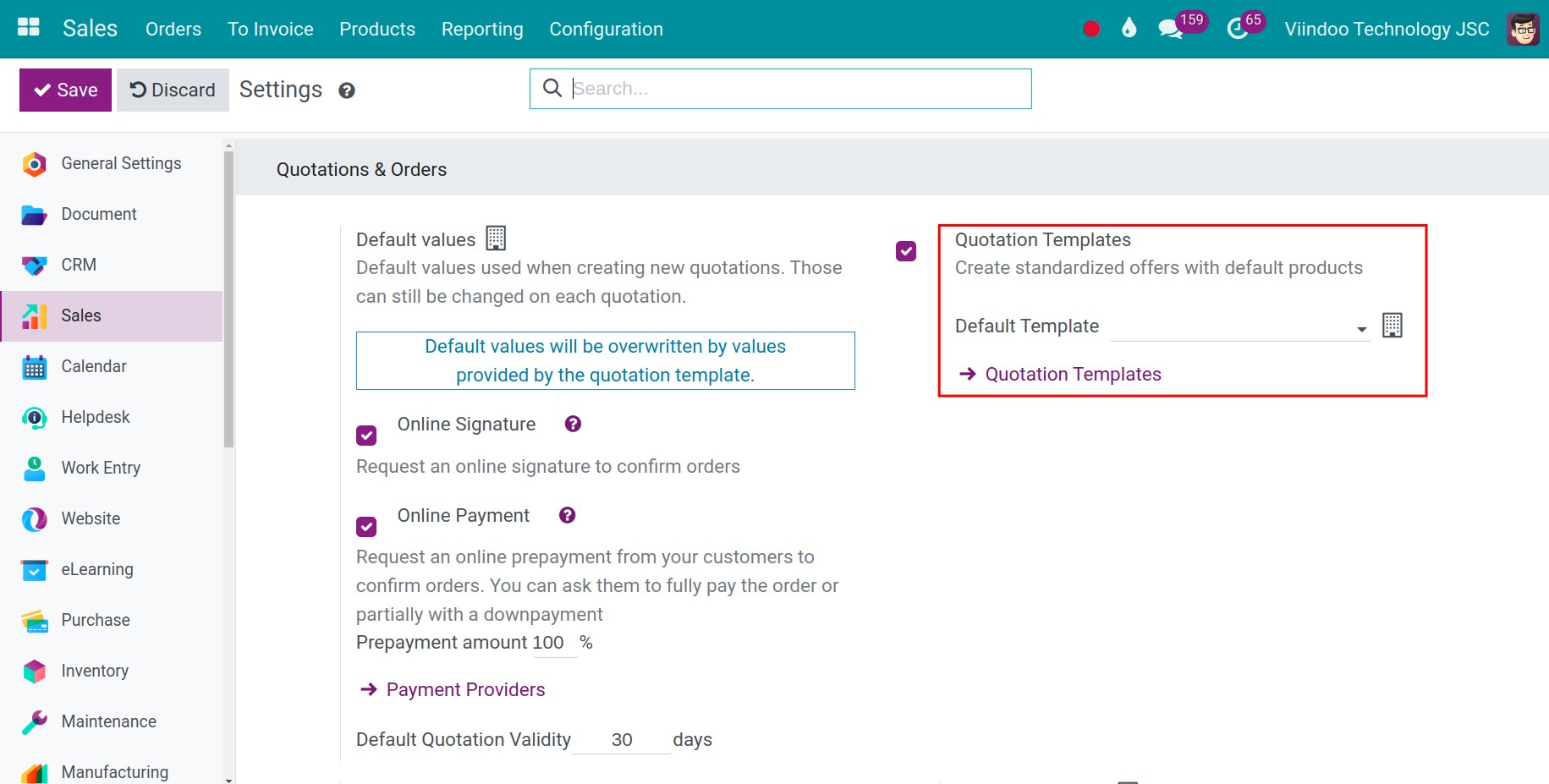Disable the Quotation Templates checkbox
Viewport: 1549px width, 784px height.
(906, 251)
